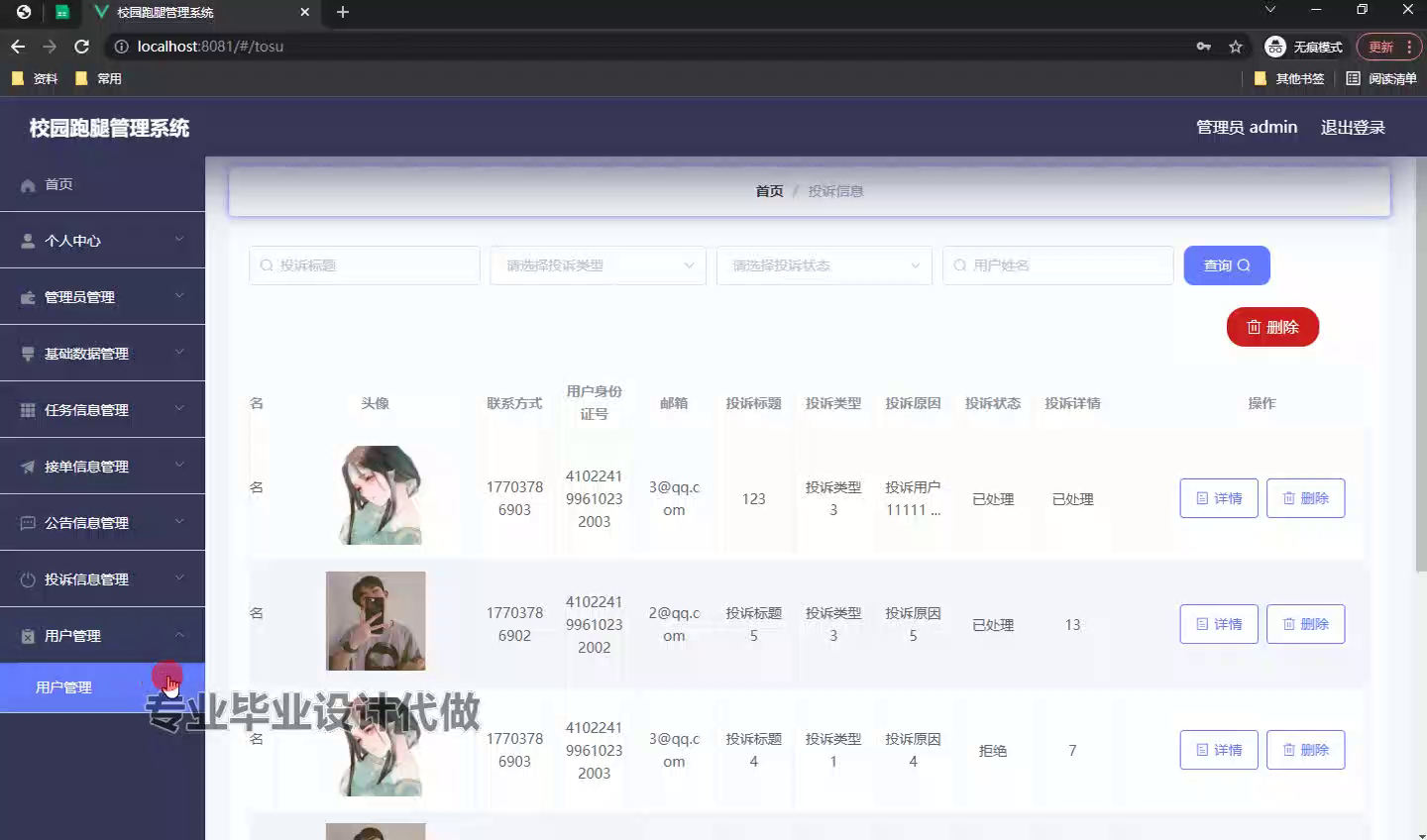Click the 更新 browser update button
Screen dimensions: 1427x840
[1380, 47]
